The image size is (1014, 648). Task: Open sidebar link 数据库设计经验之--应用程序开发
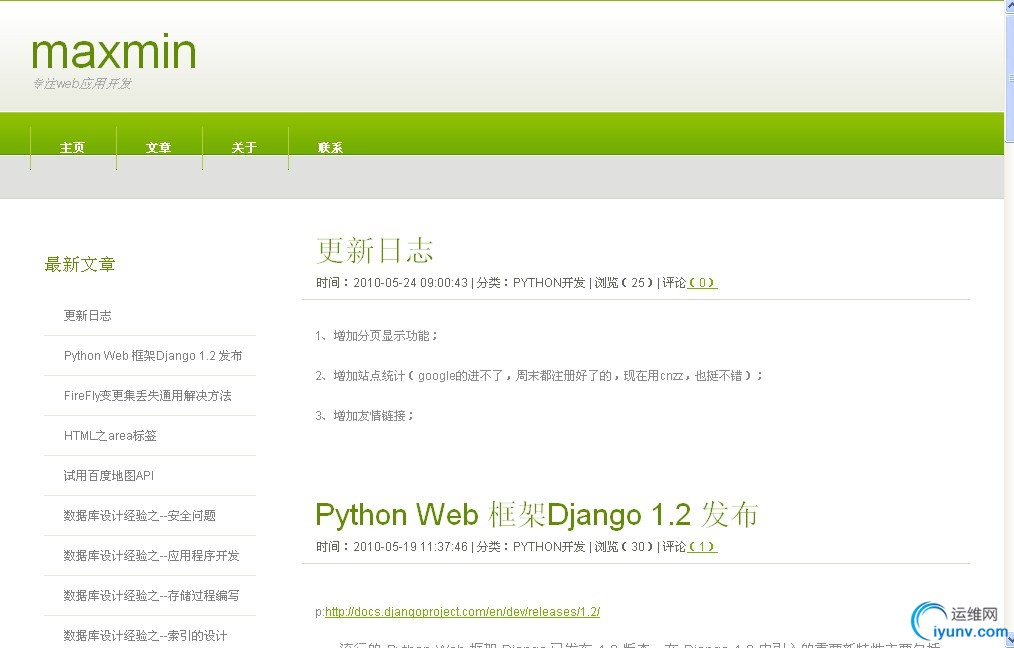(x=151, y=556)
